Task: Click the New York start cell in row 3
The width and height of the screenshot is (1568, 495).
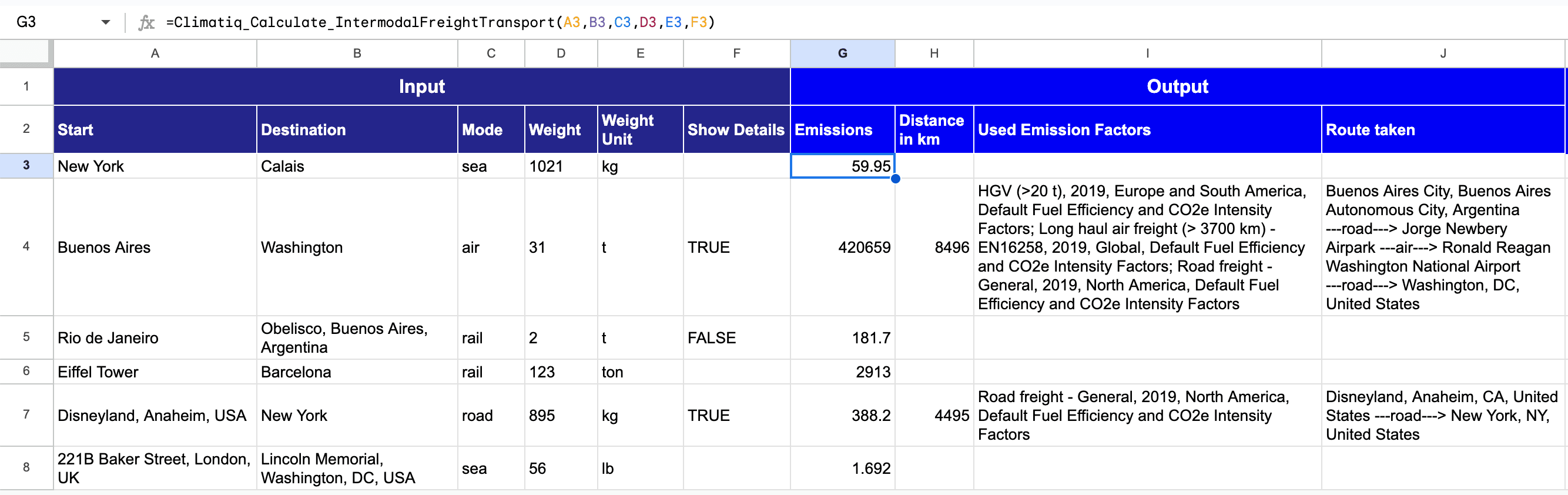Action: point(155,166)
